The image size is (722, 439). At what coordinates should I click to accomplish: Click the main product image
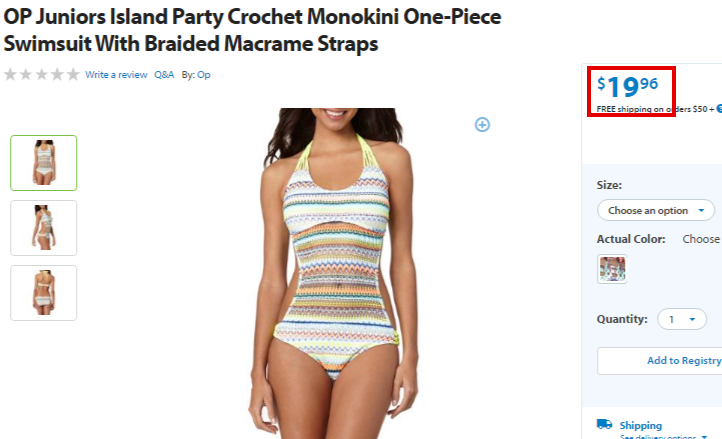point(335,273)
